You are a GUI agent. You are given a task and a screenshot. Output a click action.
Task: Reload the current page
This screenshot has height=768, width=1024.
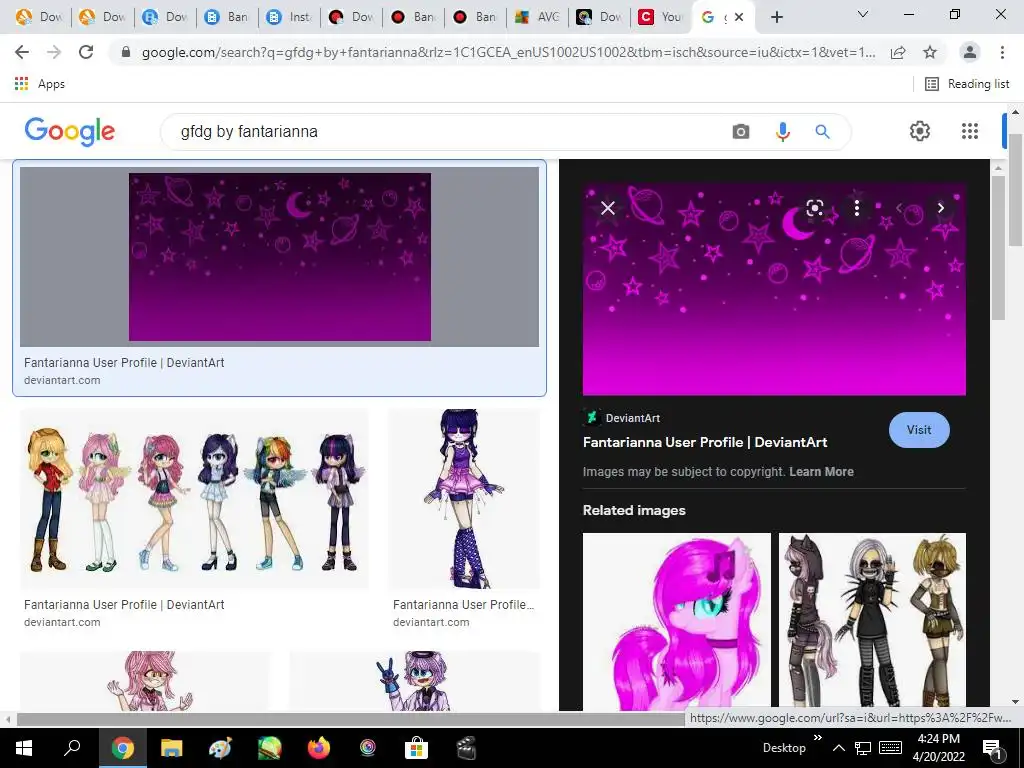(86, 52)
